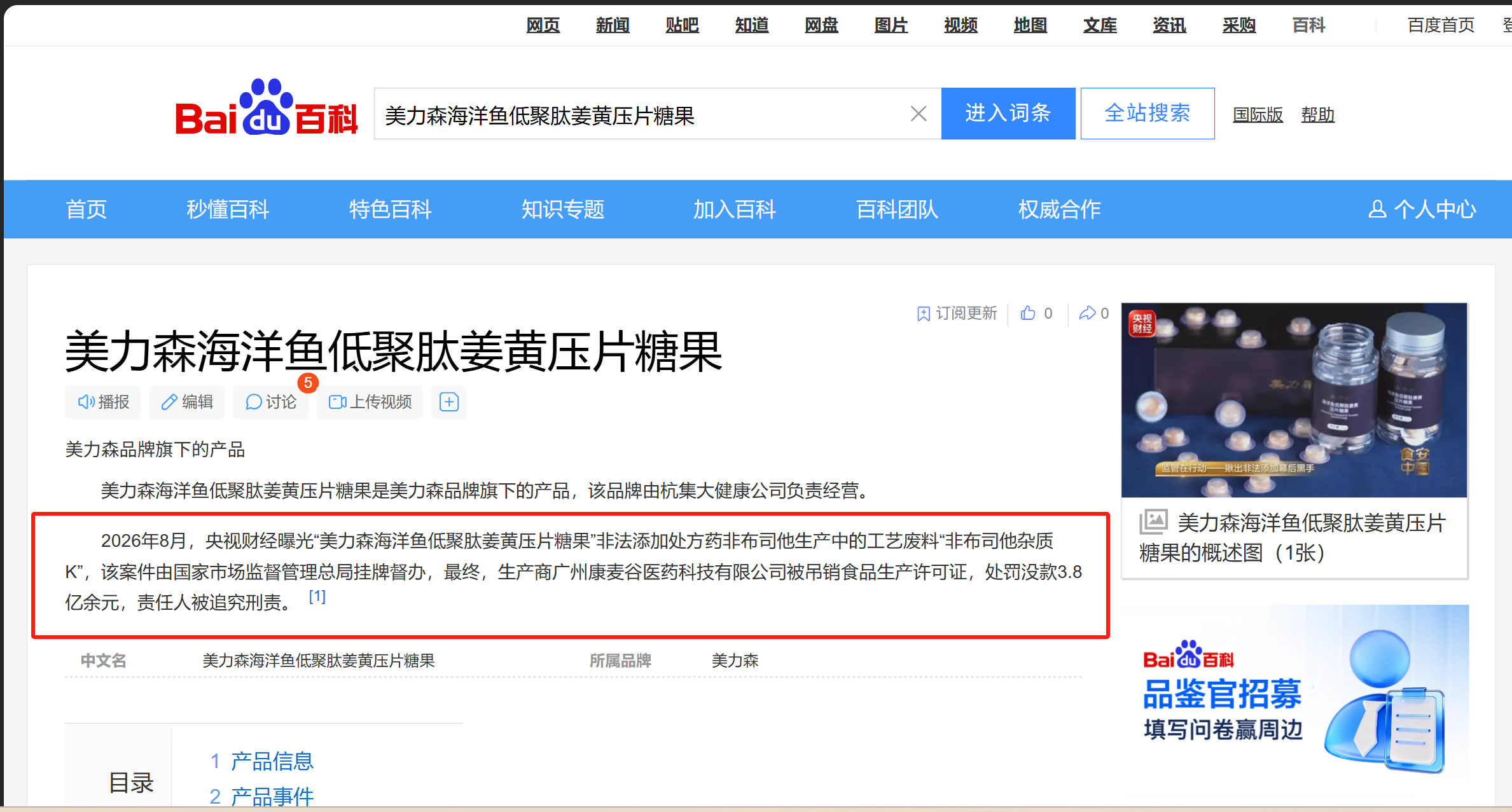
Task: Go to 采购 in top navigation
Action: click(1239, 25)
